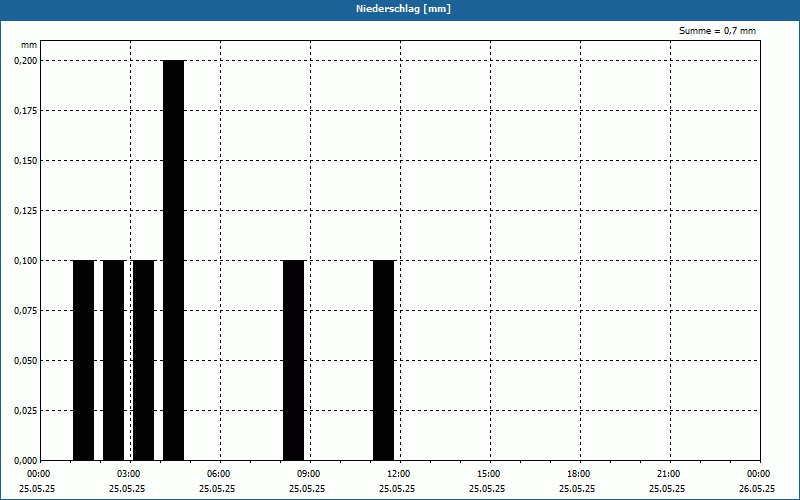
Task: Click the 12:00 time label
Action: [398, 474]
